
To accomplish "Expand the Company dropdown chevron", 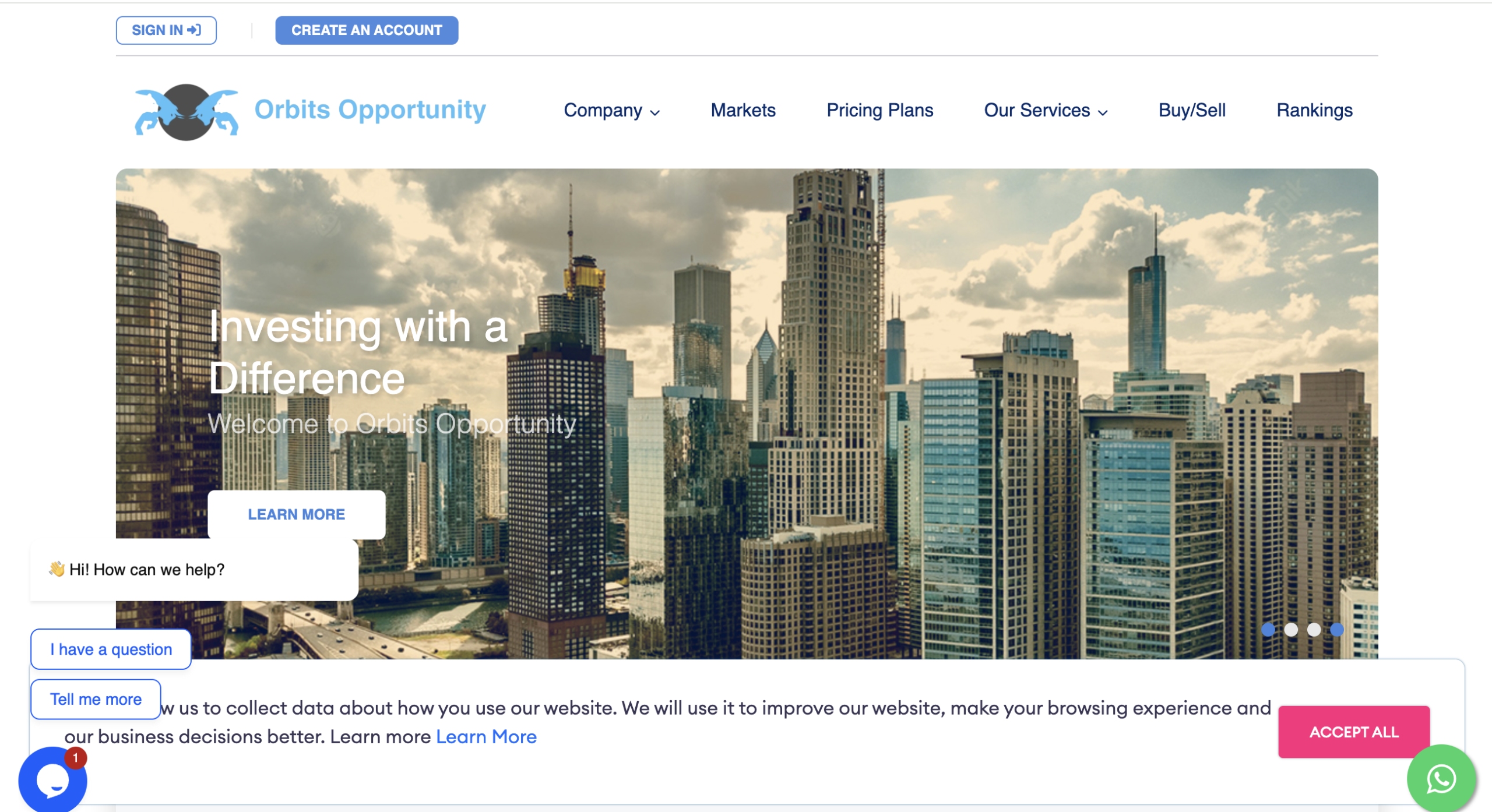I will (x=655, y=112).
